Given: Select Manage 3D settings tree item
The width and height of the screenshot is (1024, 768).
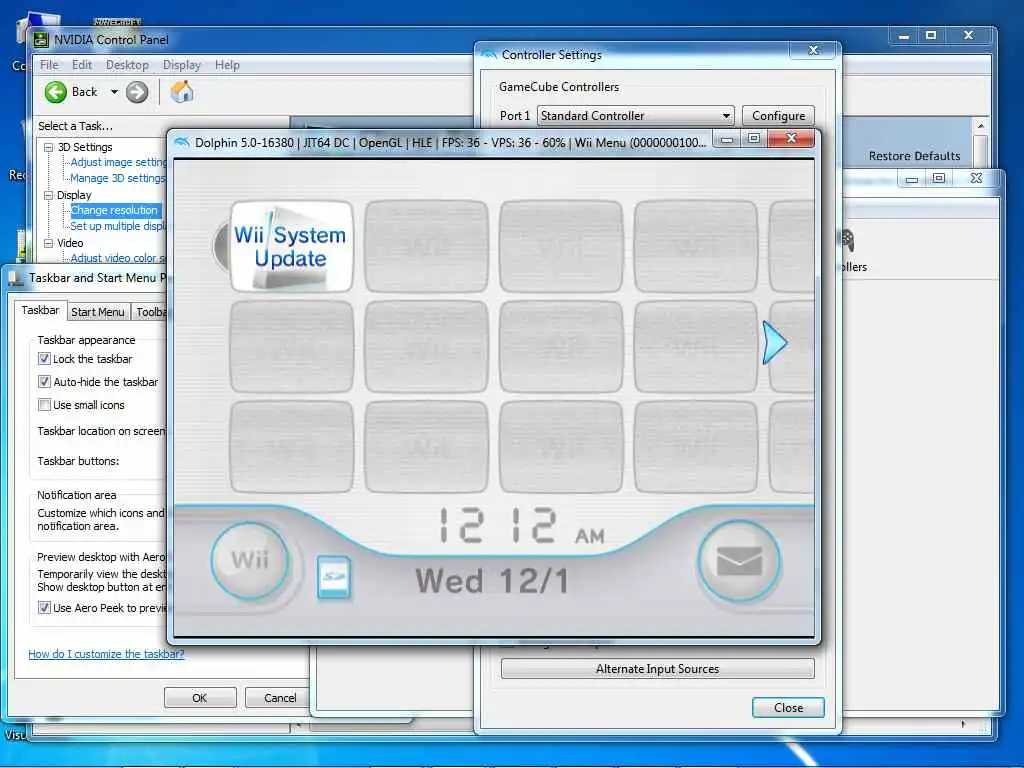Looking at the screenshot, I should pyautogui.click(x=118, y=178).
